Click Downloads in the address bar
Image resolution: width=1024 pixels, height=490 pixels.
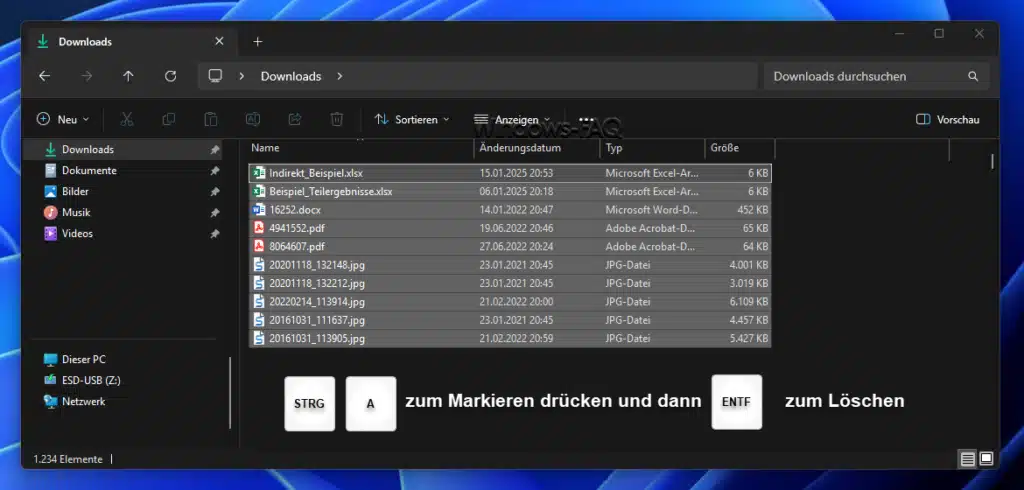coord(291,76)
